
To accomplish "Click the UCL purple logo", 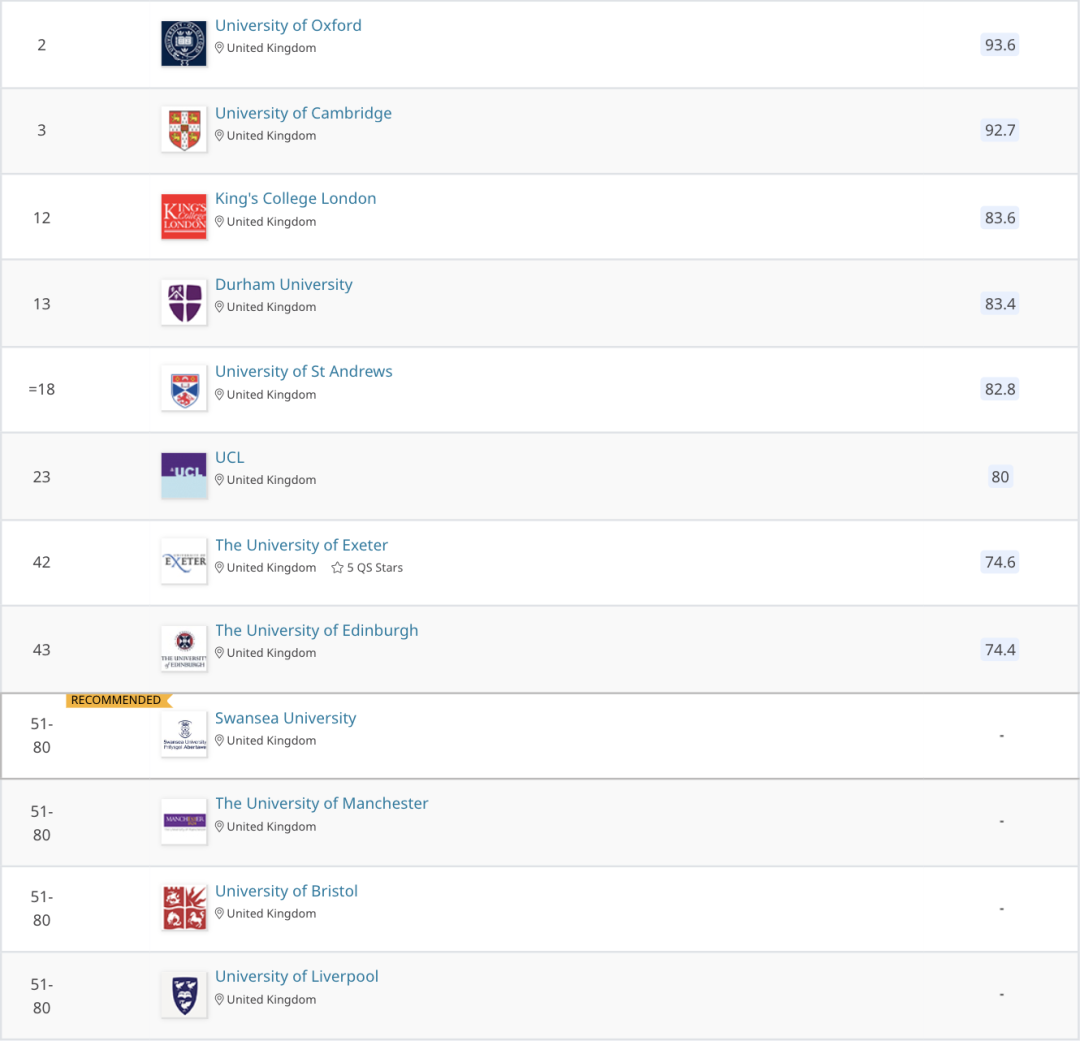I will tap(184, 475).
